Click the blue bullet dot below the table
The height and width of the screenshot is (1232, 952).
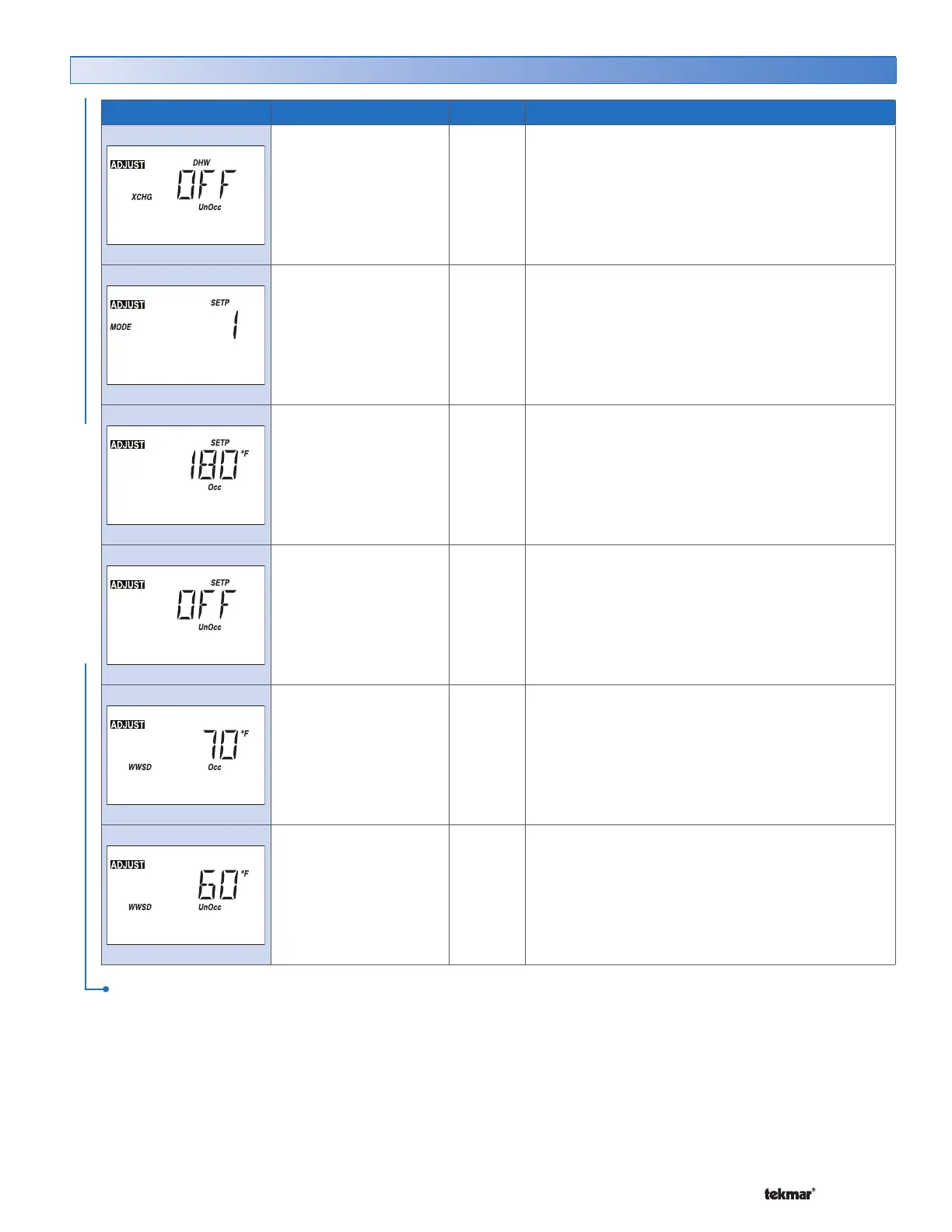coord(105,989)
